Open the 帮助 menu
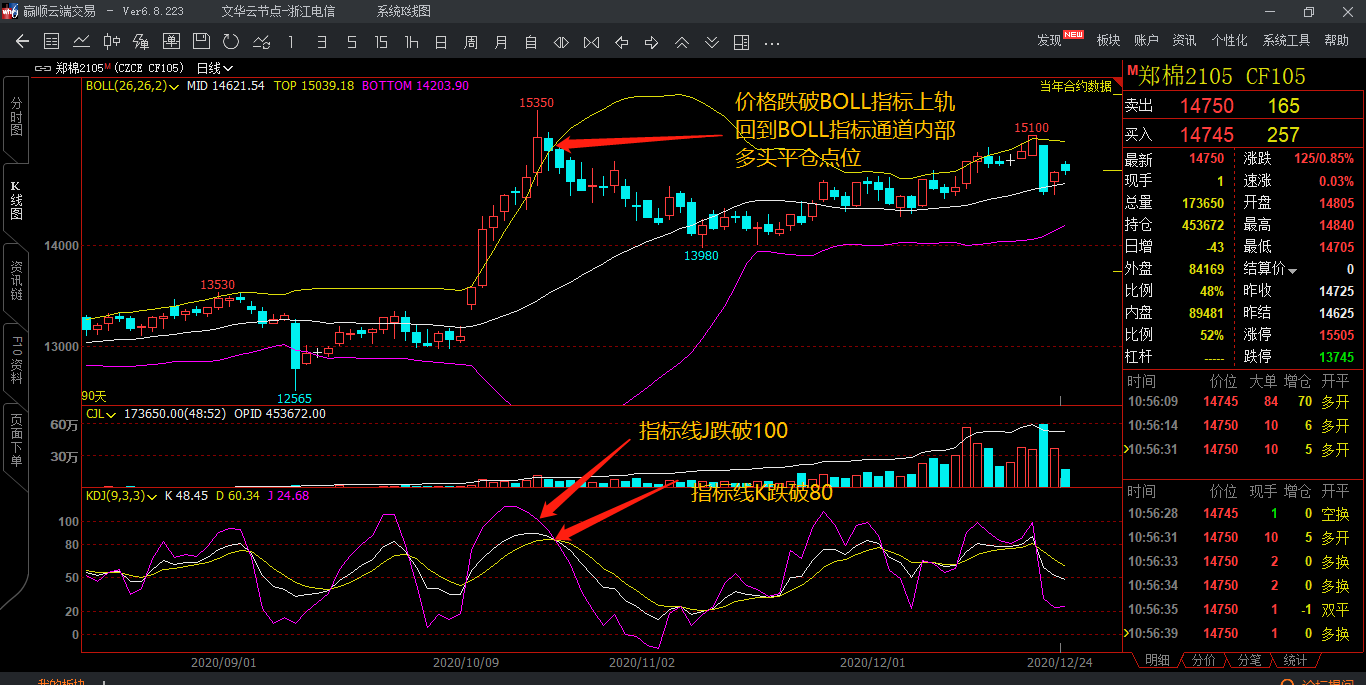The image size is (1366, 685). point(1336,40)
